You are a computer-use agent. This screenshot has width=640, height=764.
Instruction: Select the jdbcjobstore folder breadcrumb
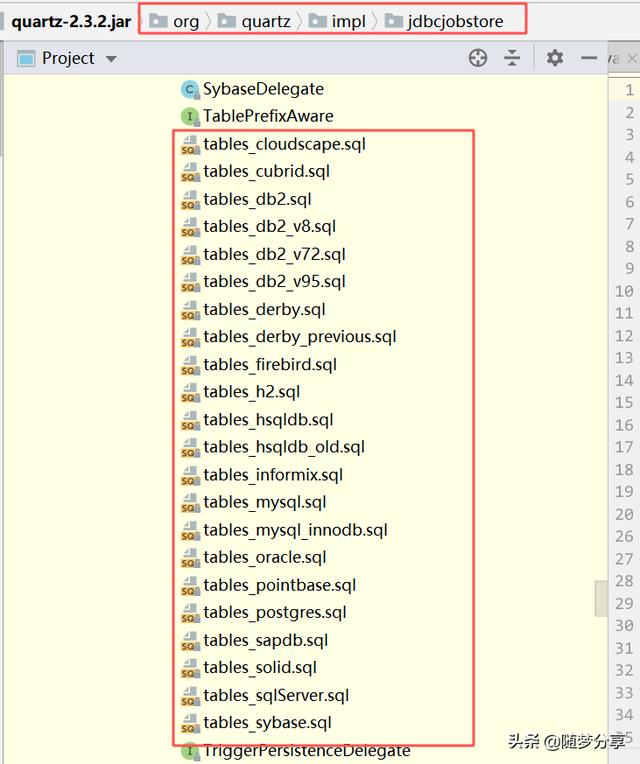[444, 21]
